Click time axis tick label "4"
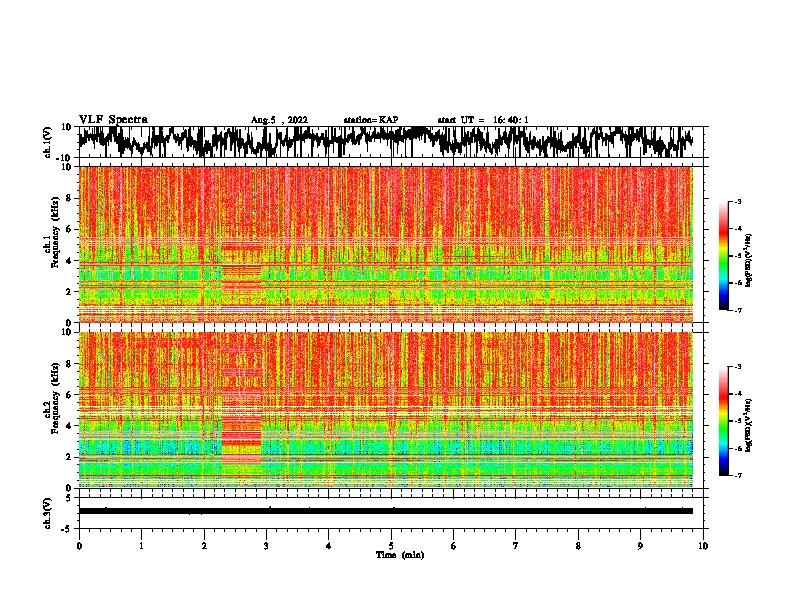Viewport: 792px width, 612px height. [329, 546]
